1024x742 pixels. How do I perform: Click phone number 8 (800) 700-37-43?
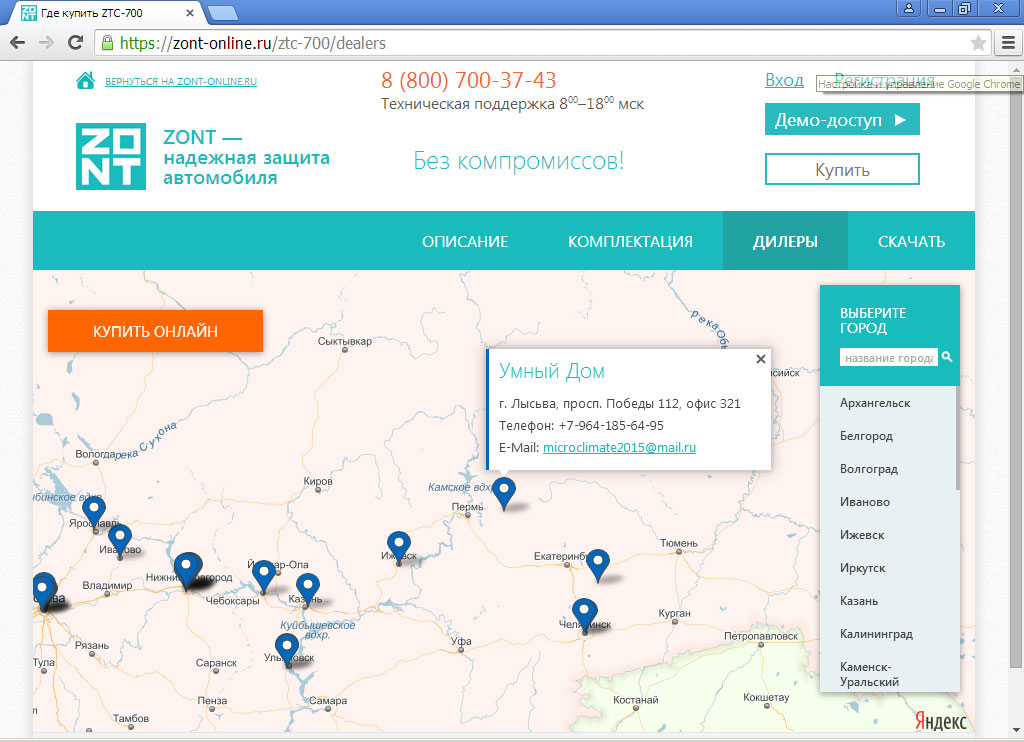(468, 80)
